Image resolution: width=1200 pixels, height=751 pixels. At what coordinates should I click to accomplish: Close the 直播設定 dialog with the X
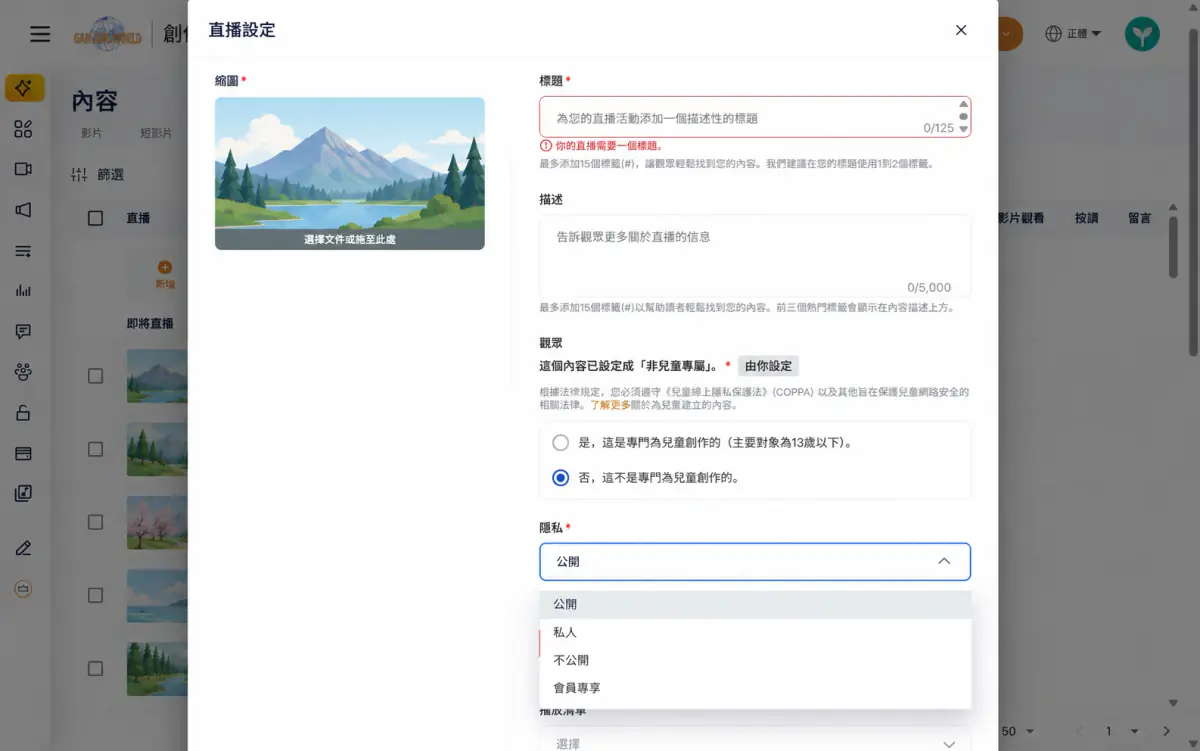tap(961, 30)
